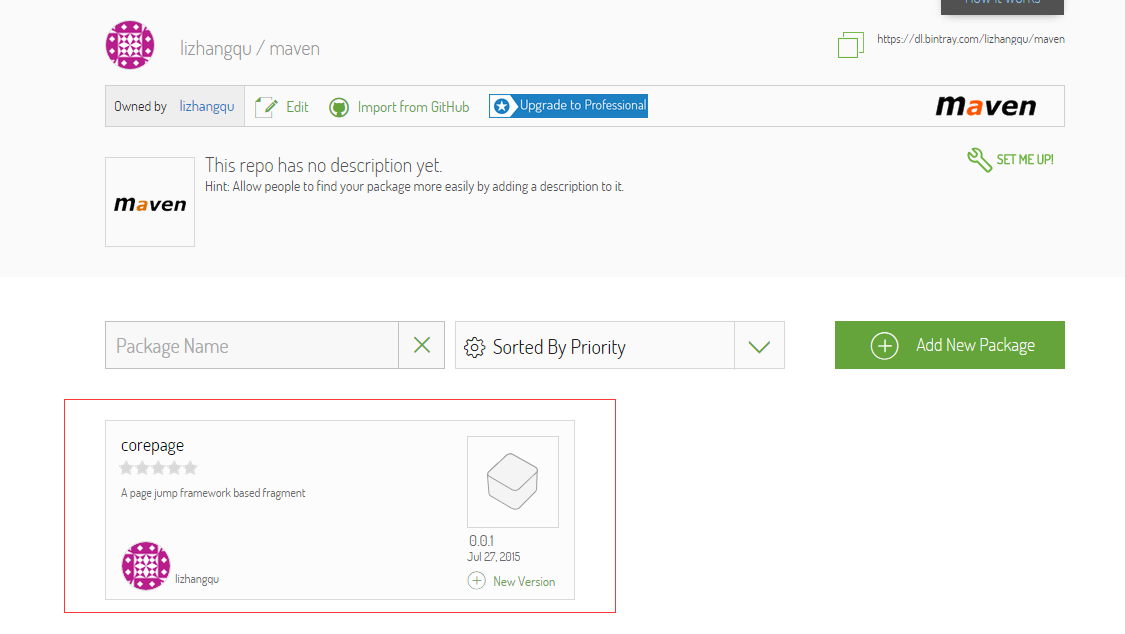The width and height of the screenshot is (1125, 634).
Task: Add a new package
Action: [950, 345]
